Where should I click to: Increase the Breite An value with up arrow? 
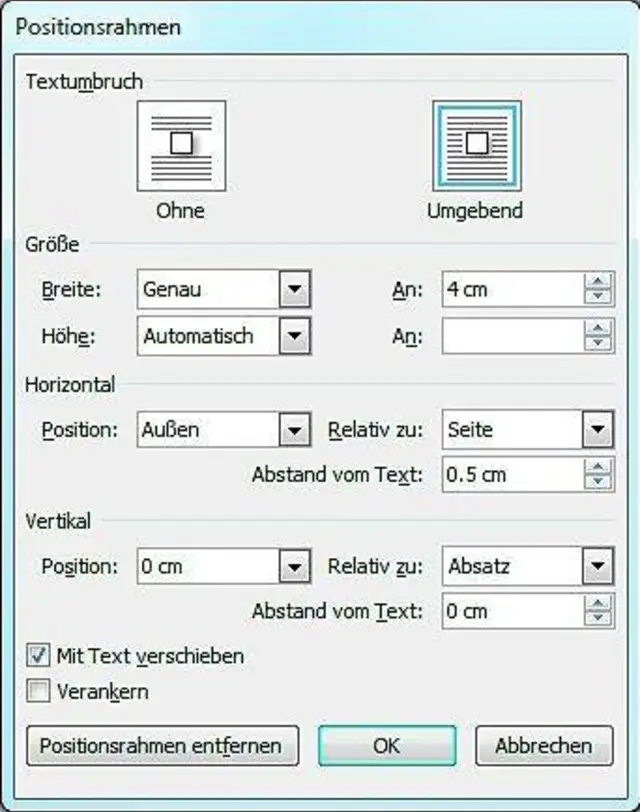click(x=598, y=283)
